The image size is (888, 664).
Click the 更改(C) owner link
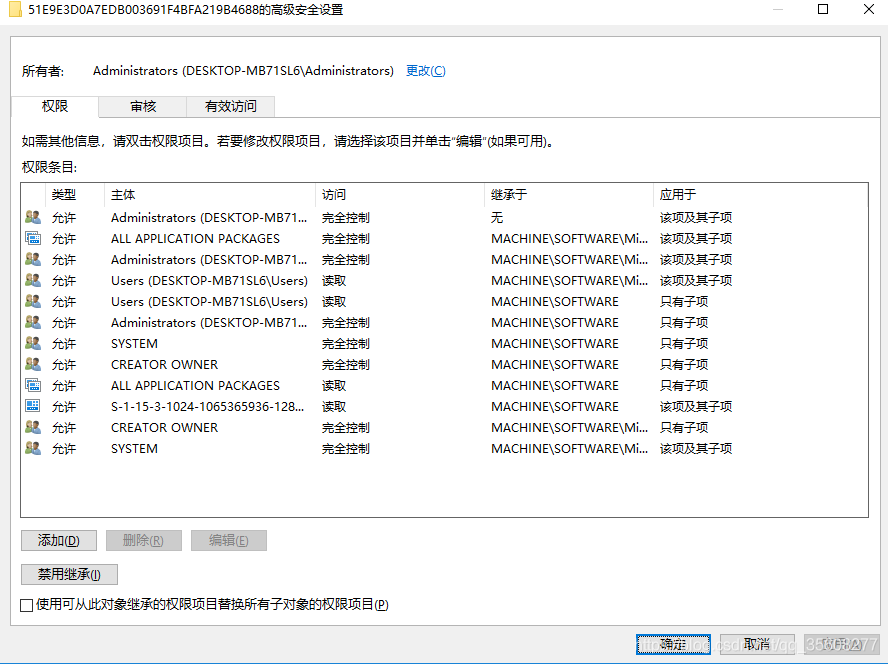click(426, 71)
